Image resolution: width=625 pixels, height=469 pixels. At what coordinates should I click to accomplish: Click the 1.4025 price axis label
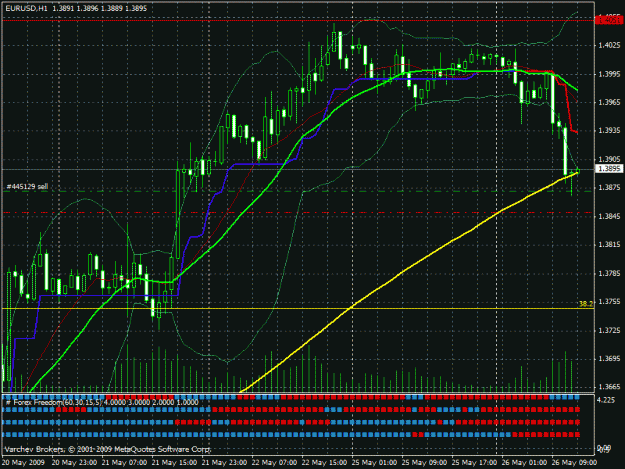(609, 45)
